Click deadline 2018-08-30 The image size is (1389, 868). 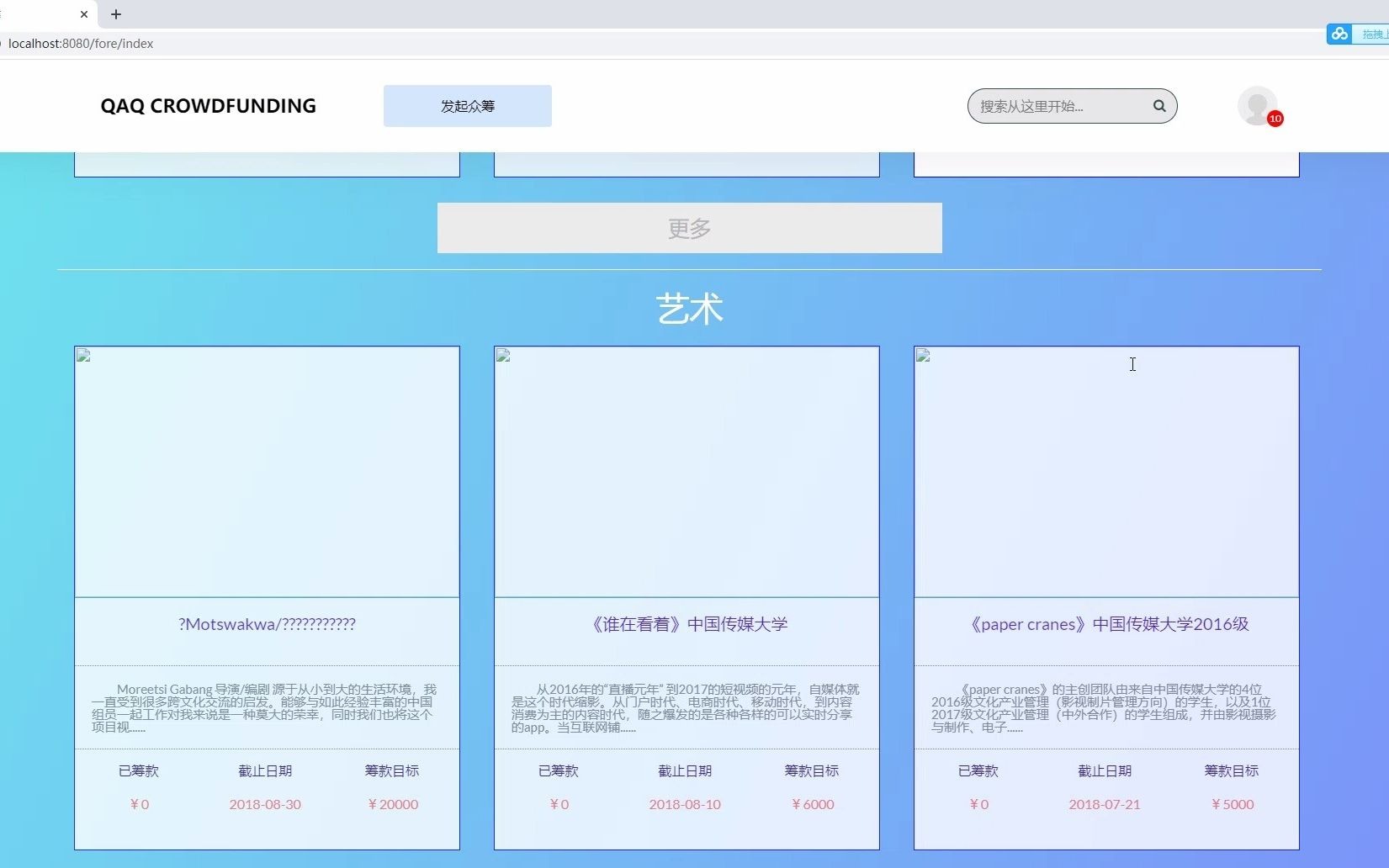(265, 804)
